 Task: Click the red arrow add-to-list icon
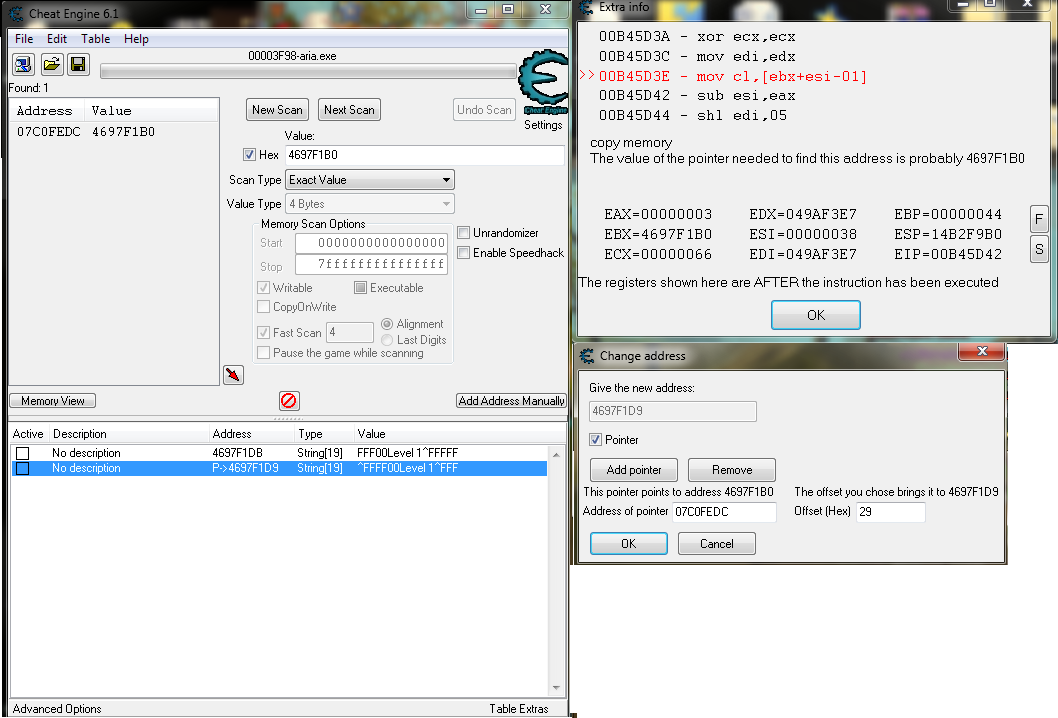pyautogui.click(x=233, y=374)
